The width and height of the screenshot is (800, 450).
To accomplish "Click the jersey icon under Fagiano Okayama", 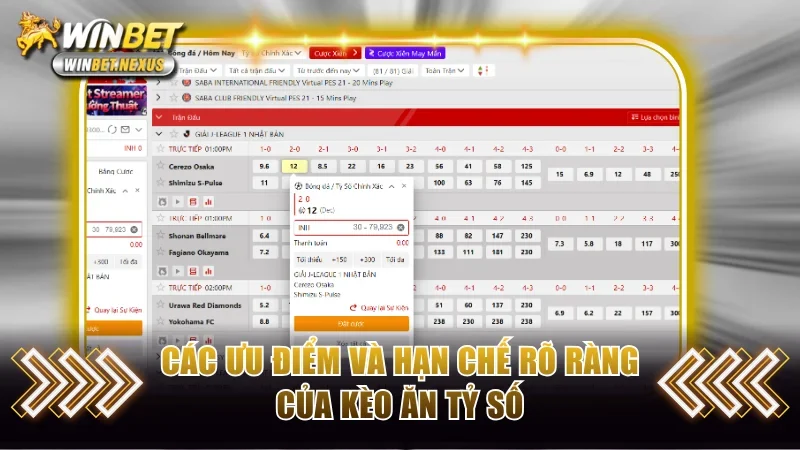I will (x=162, y=271).
